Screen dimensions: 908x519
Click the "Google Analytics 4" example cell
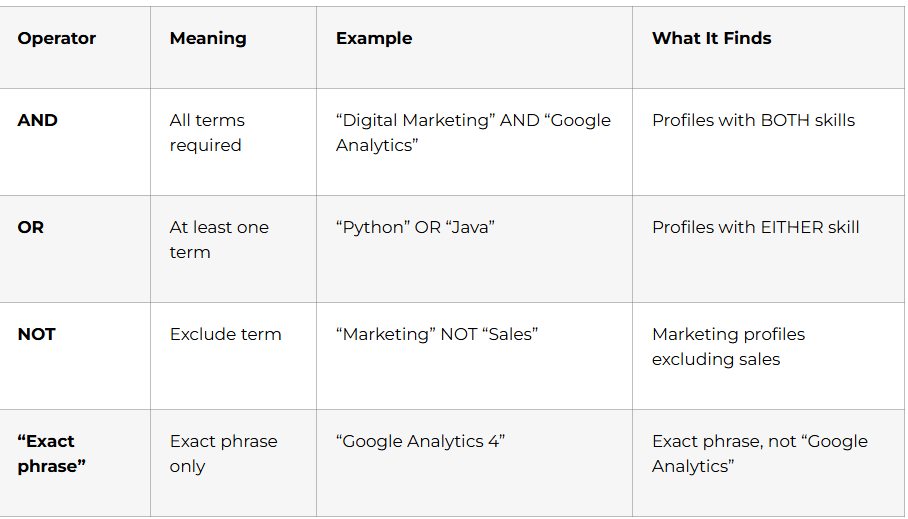pyautogui.click(x=420, y=441)
